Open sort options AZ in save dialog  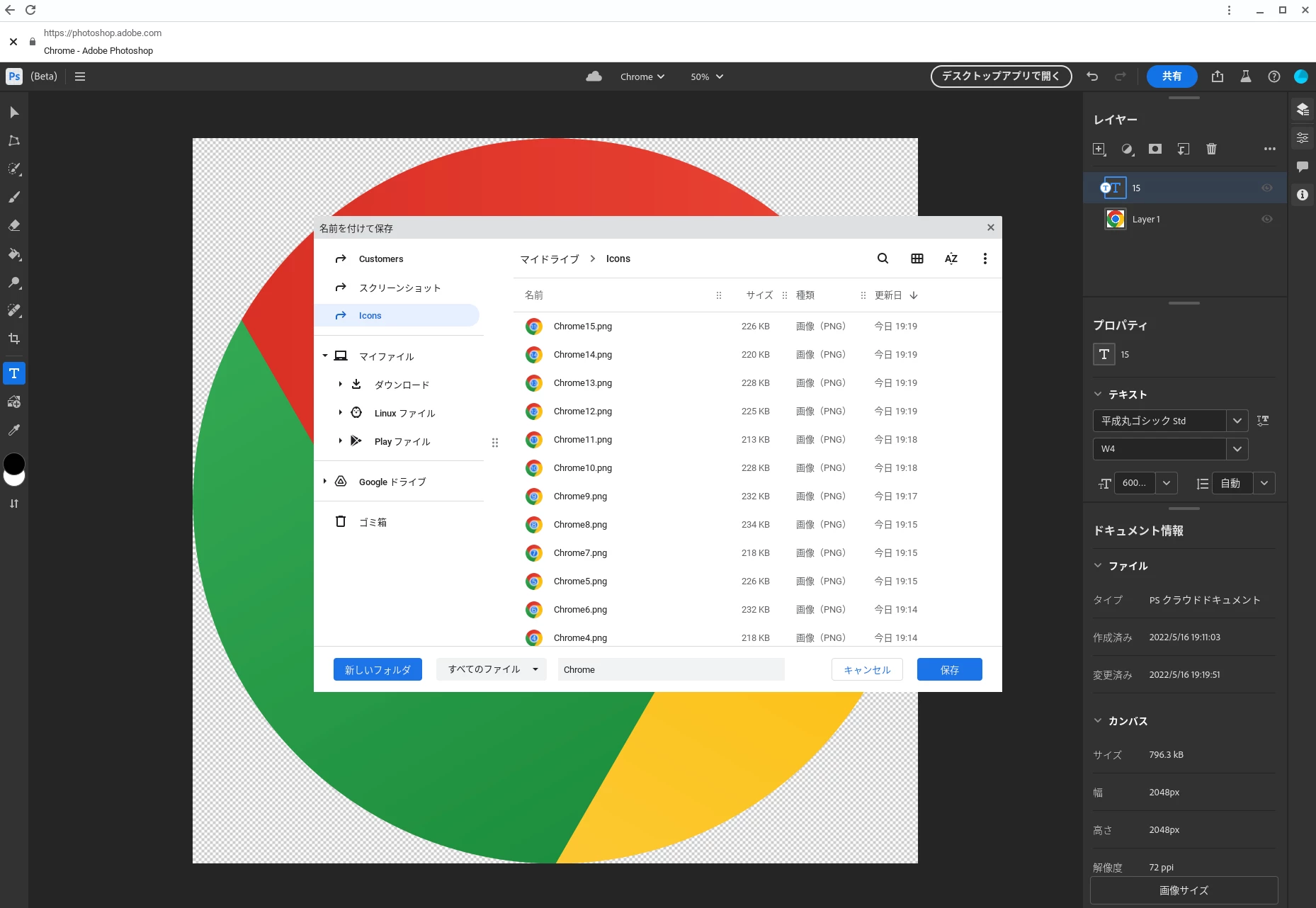pyautogui.click(x=951, y=259)
